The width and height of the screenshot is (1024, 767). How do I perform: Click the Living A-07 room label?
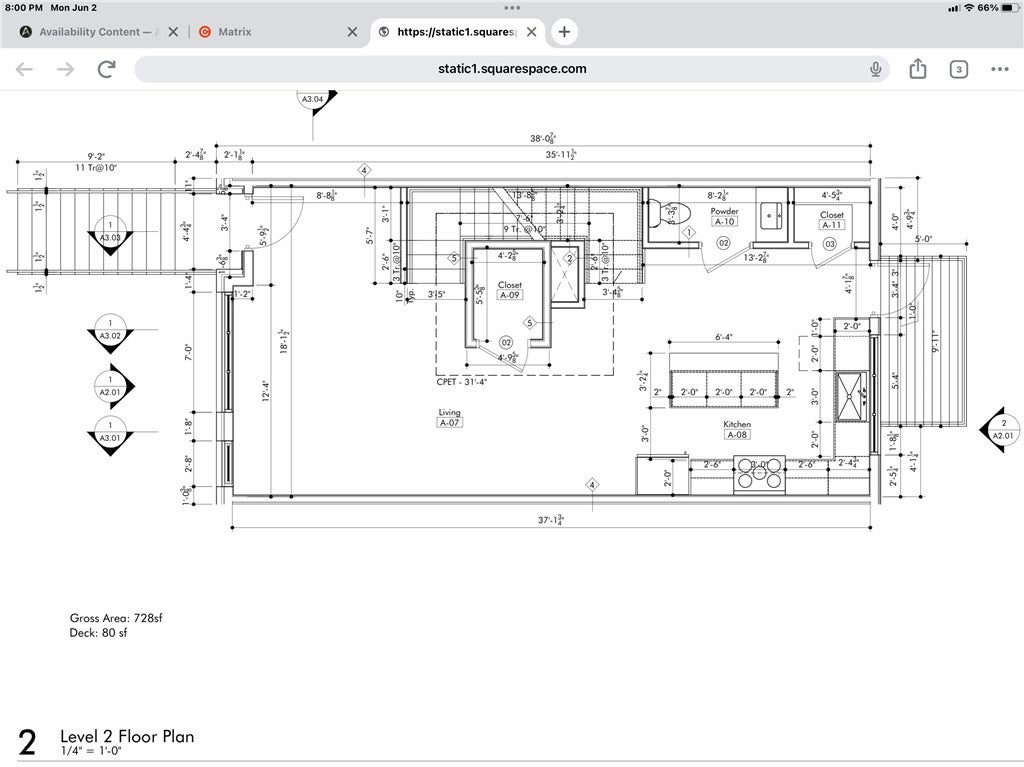449,418
